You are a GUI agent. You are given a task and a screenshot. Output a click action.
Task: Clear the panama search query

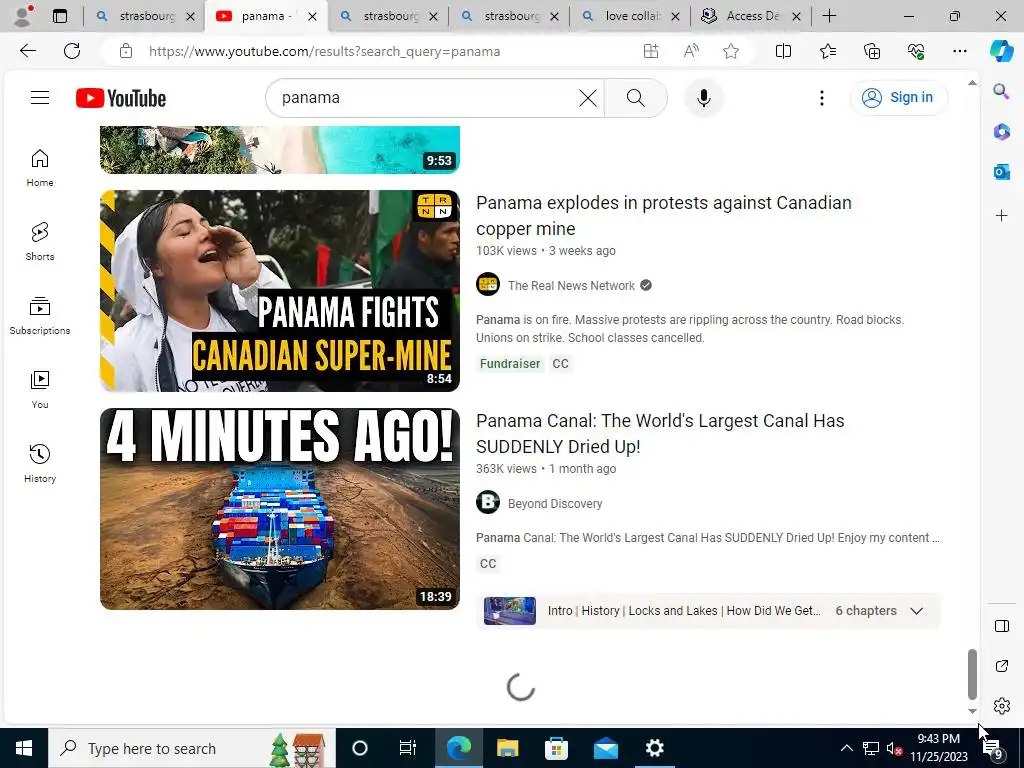coord(588,98)
